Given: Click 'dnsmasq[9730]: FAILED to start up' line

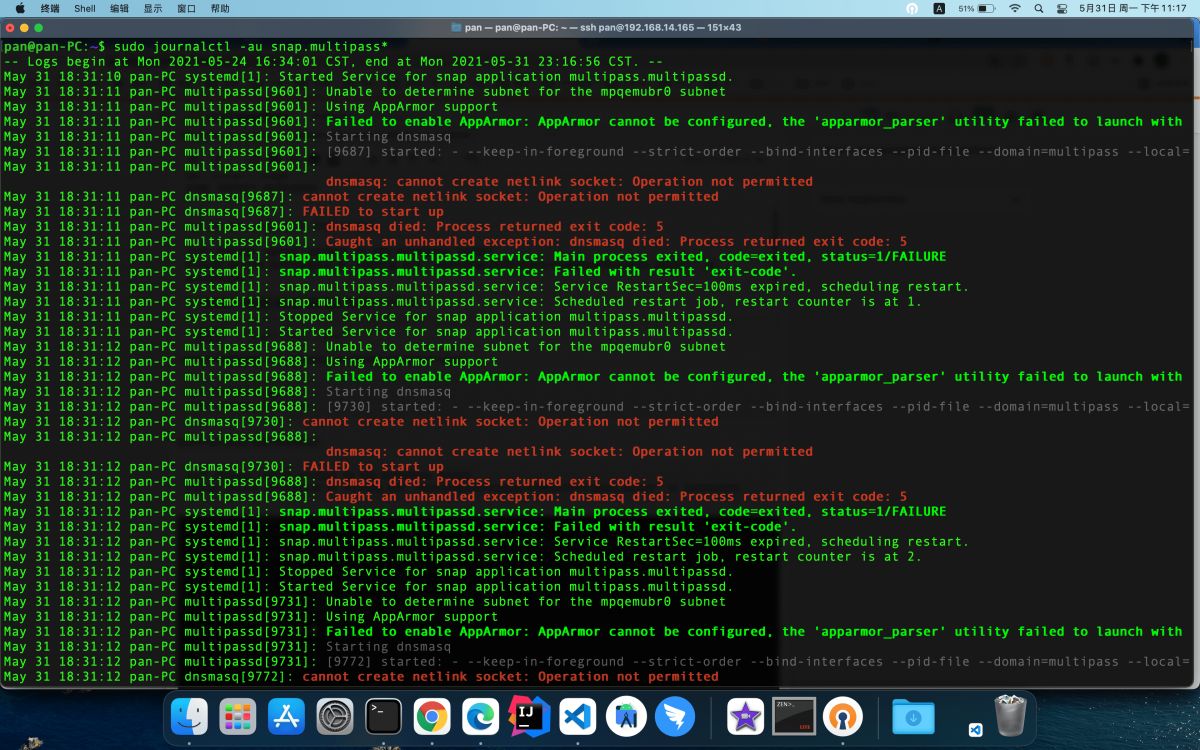Looking at the screenshot, I should coord(223,466).
